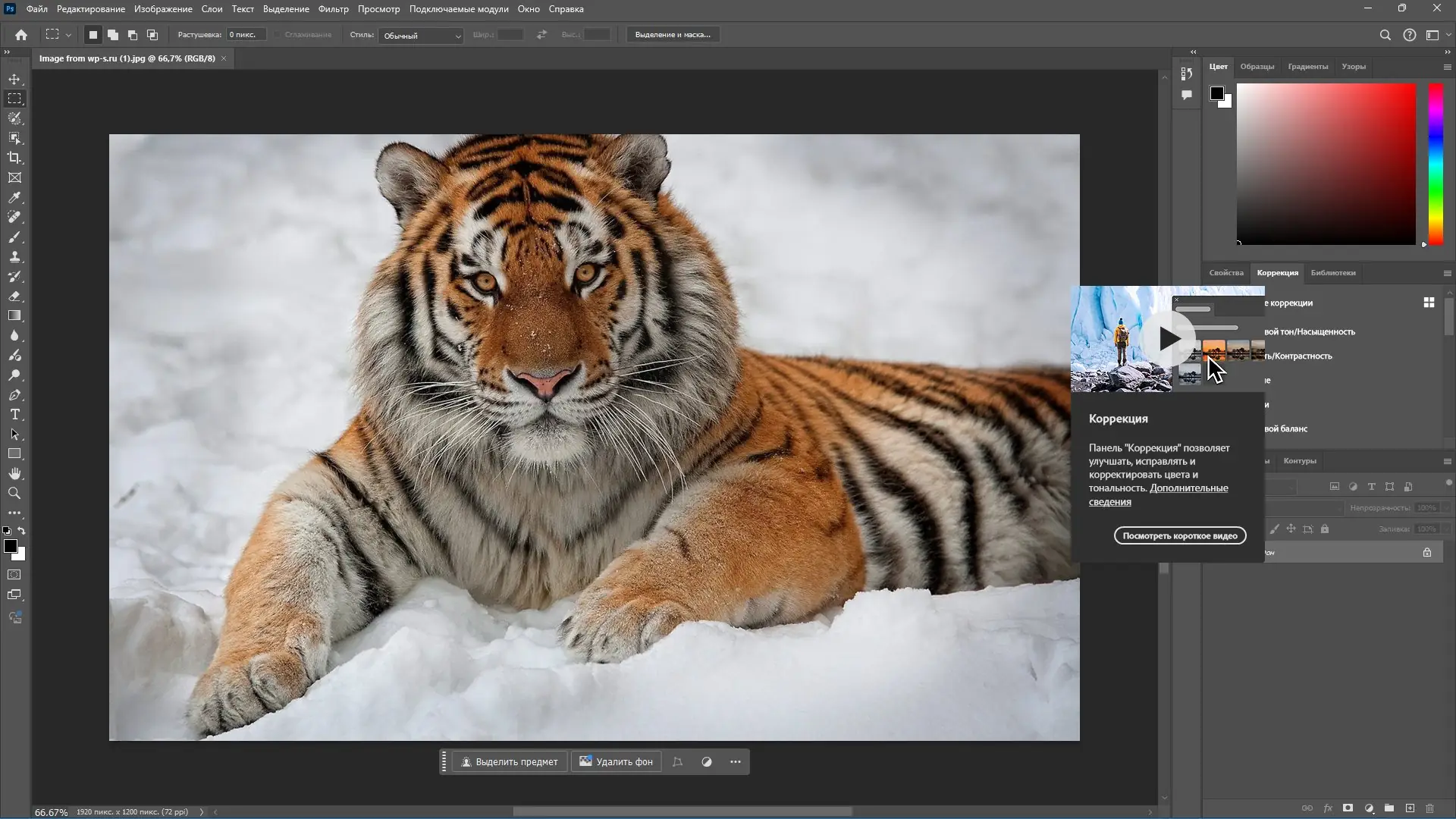This screenshot has width=1456, height=819.
Task: Open marquee tool preset picker arrow
Action: click(x=68, y=35)
